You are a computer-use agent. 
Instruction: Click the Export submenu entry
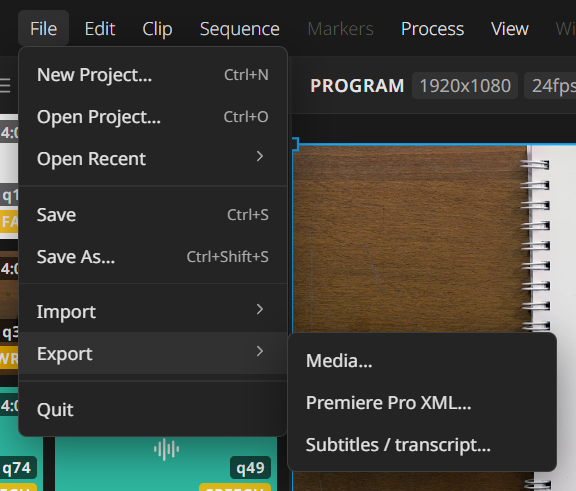point(153,353)
